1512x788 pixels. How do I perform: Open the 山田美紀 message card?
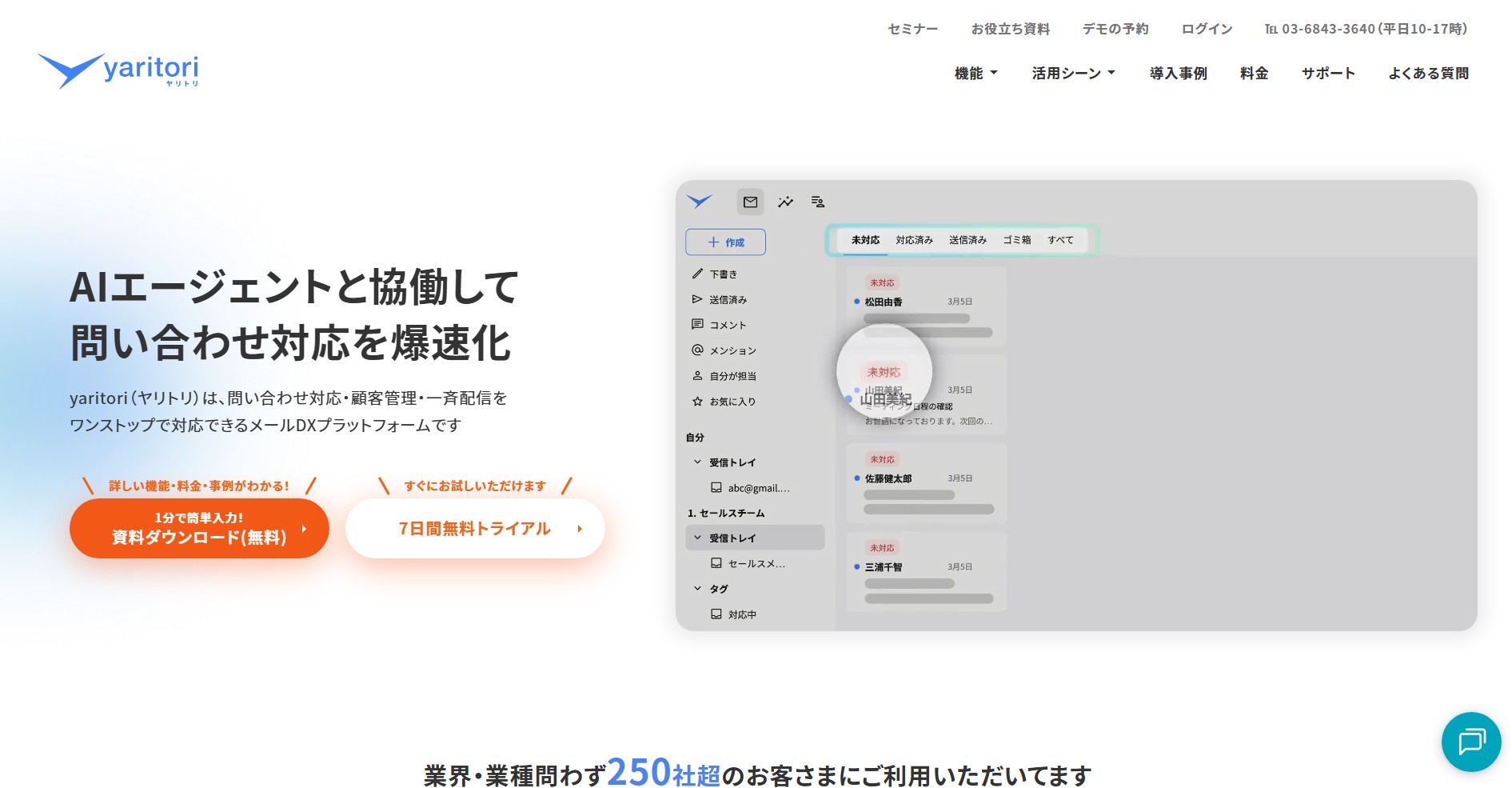[926, 395]
